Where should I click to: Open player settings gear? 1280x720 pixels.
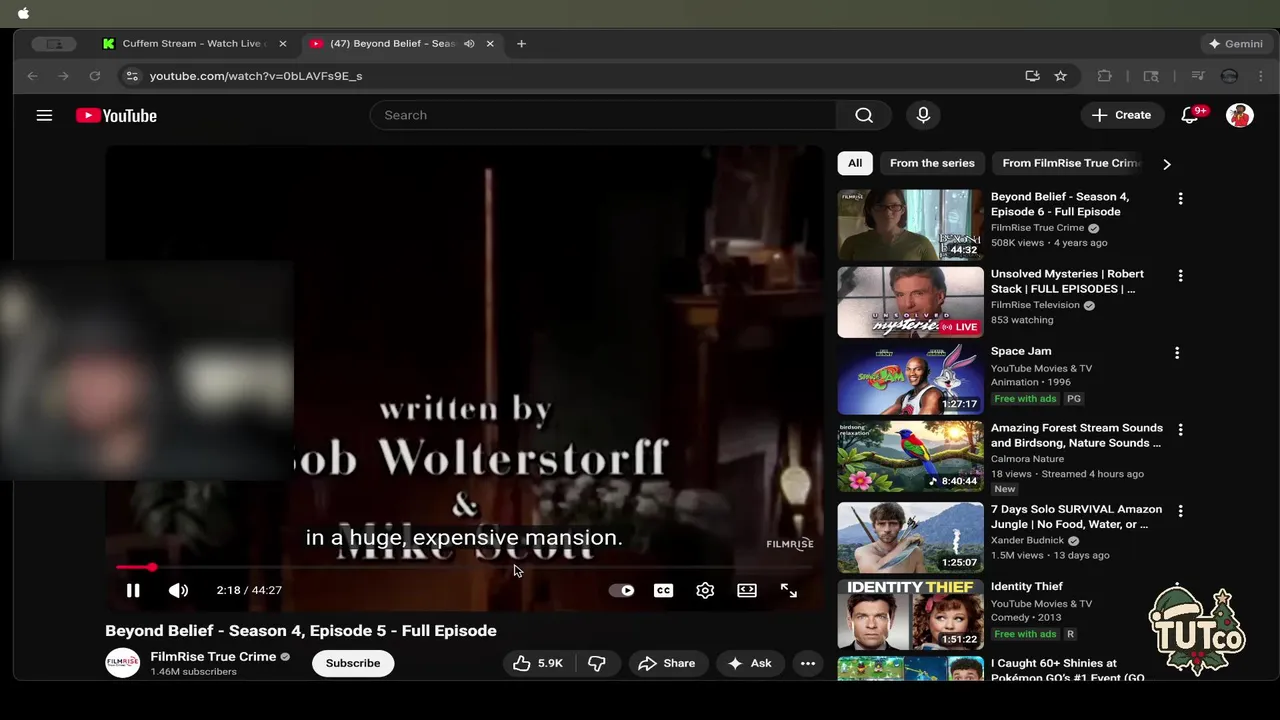(705, 590)
